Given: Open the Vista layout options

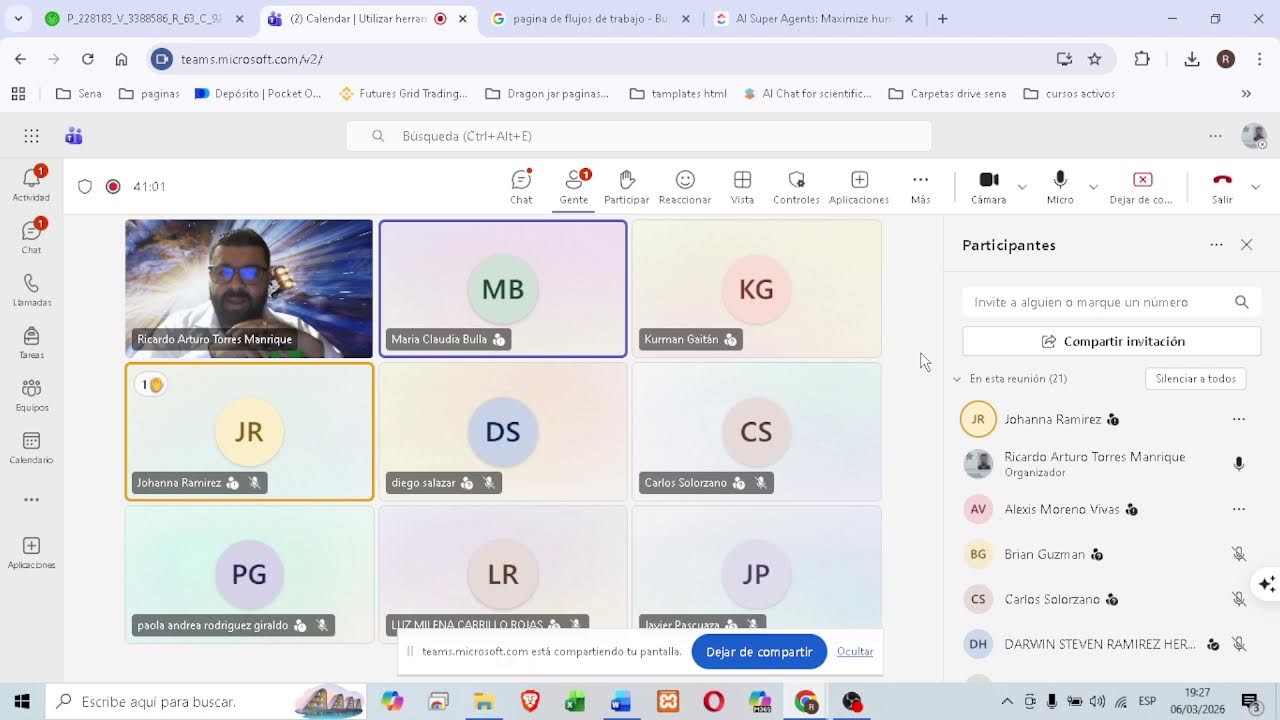Looking at the screenshot, I should point(742,186).
